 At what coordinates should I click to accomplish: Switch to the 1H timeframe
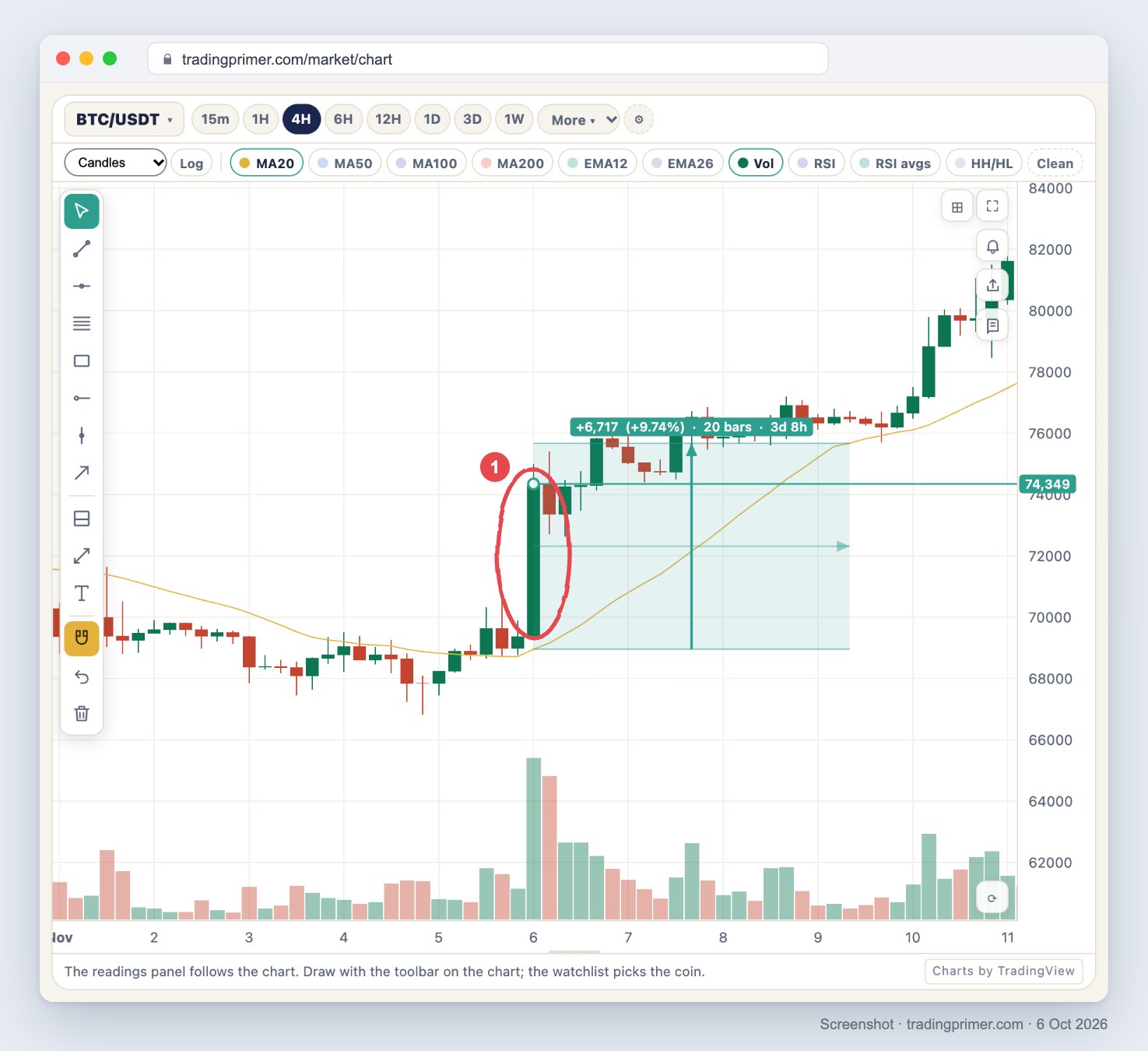coord(261,119)
